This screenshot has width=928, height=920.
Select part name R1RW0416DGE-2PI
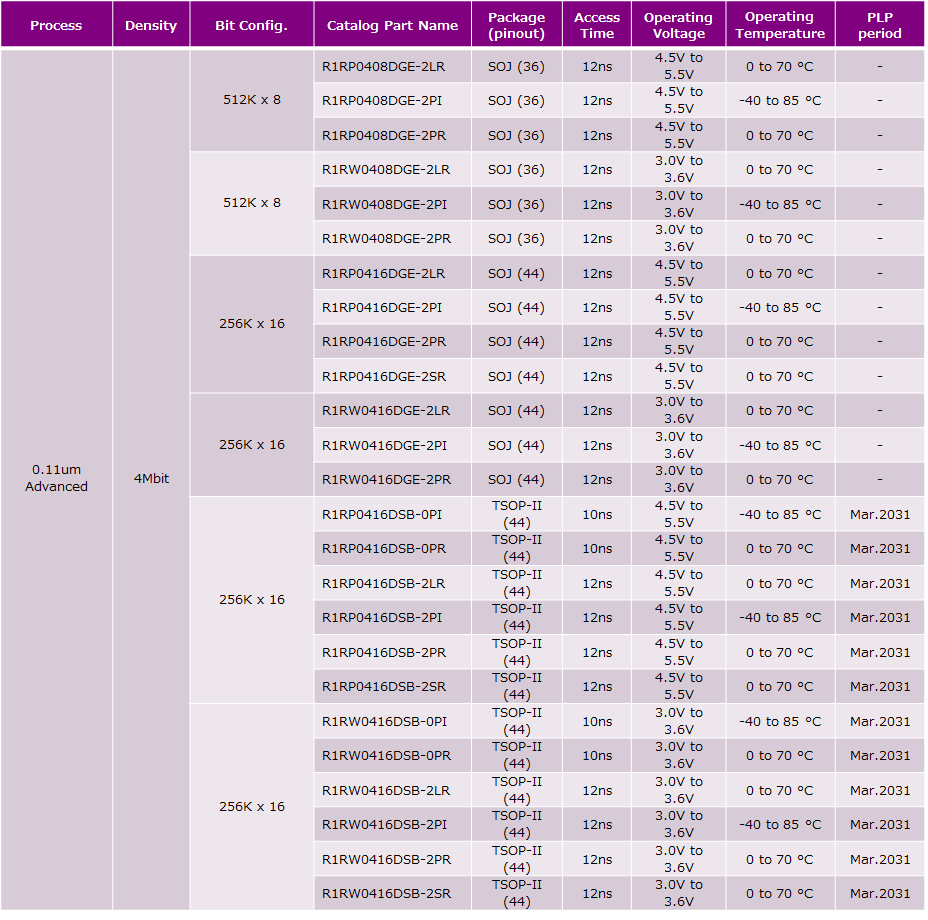point(385,446)
